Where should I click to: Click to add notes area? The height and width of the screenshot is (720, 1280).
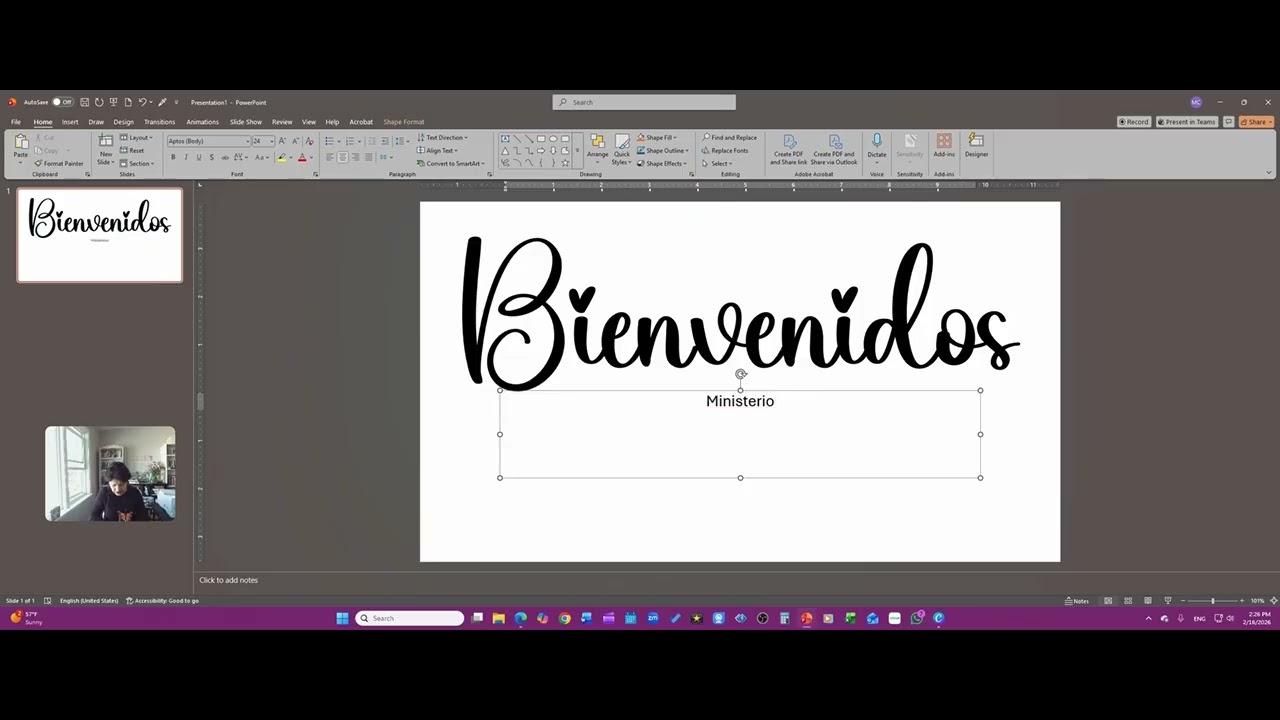tap(228, 580)
